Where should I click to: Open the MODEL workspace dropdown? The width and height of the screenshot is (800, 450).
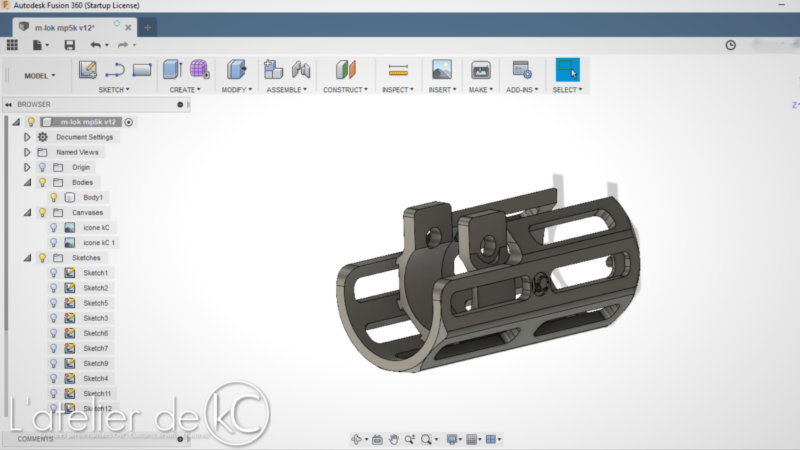[x=40, y=75]
